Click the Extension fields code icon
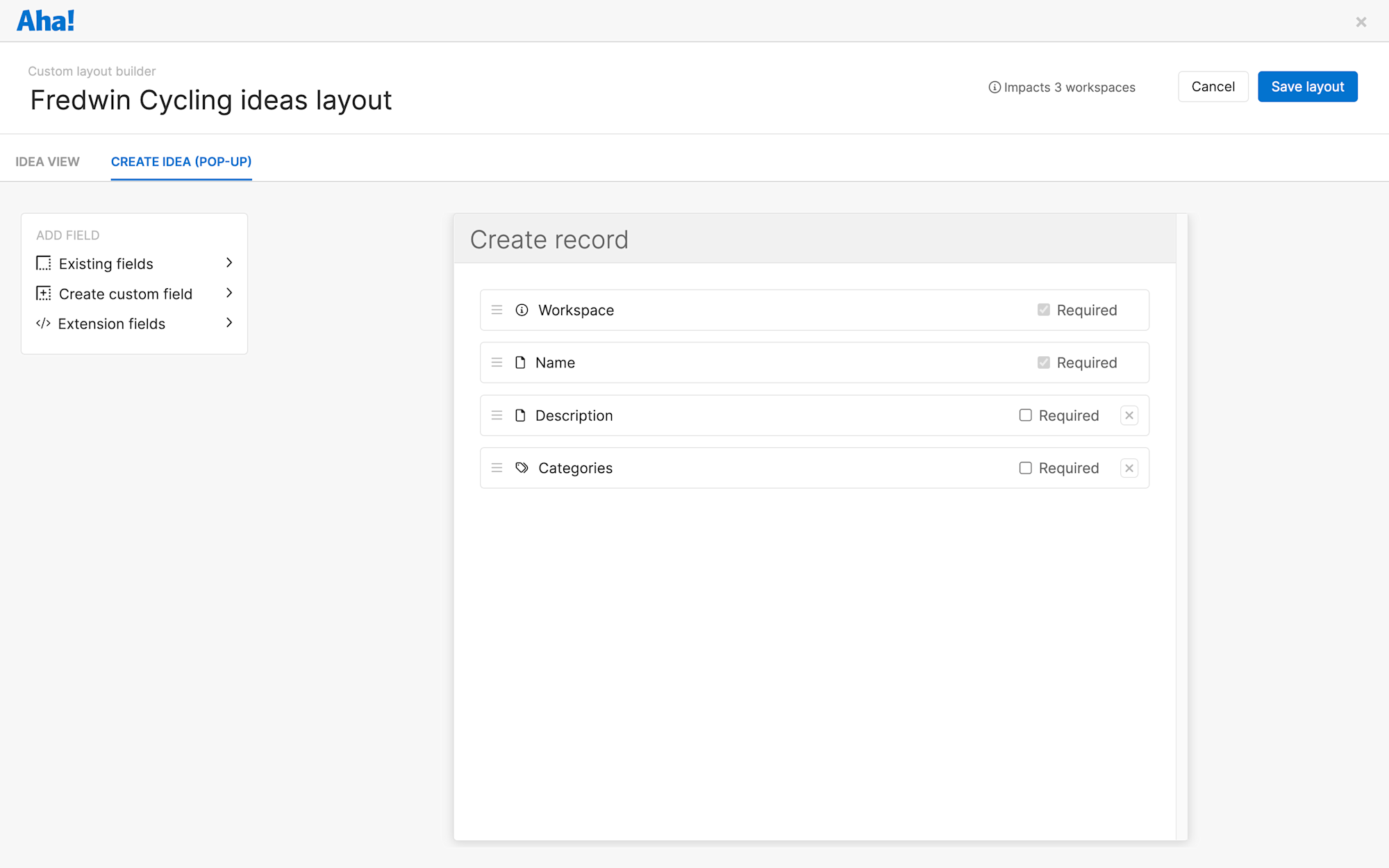Image resolution: width=1389 pixels, height=868 pixels. (43, 323)
